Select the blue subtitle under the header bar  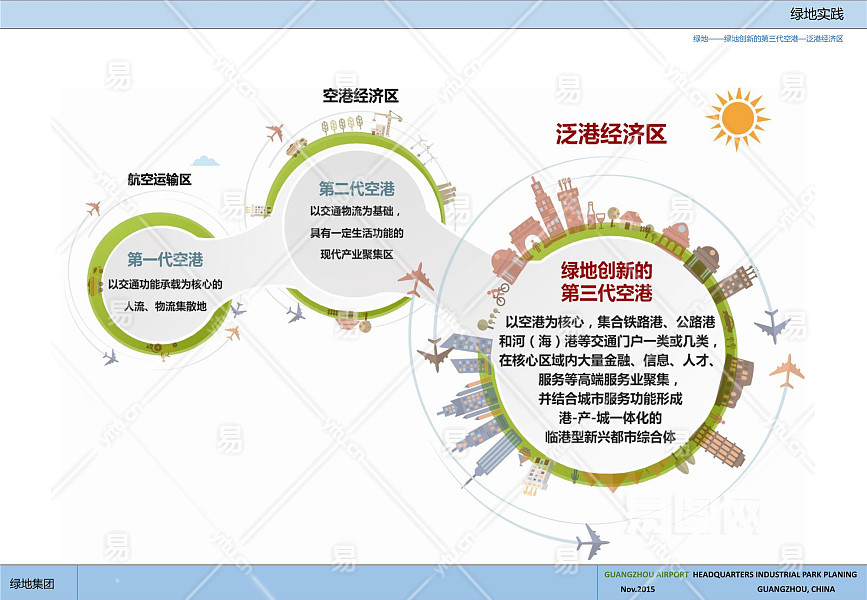click(768, 39)
